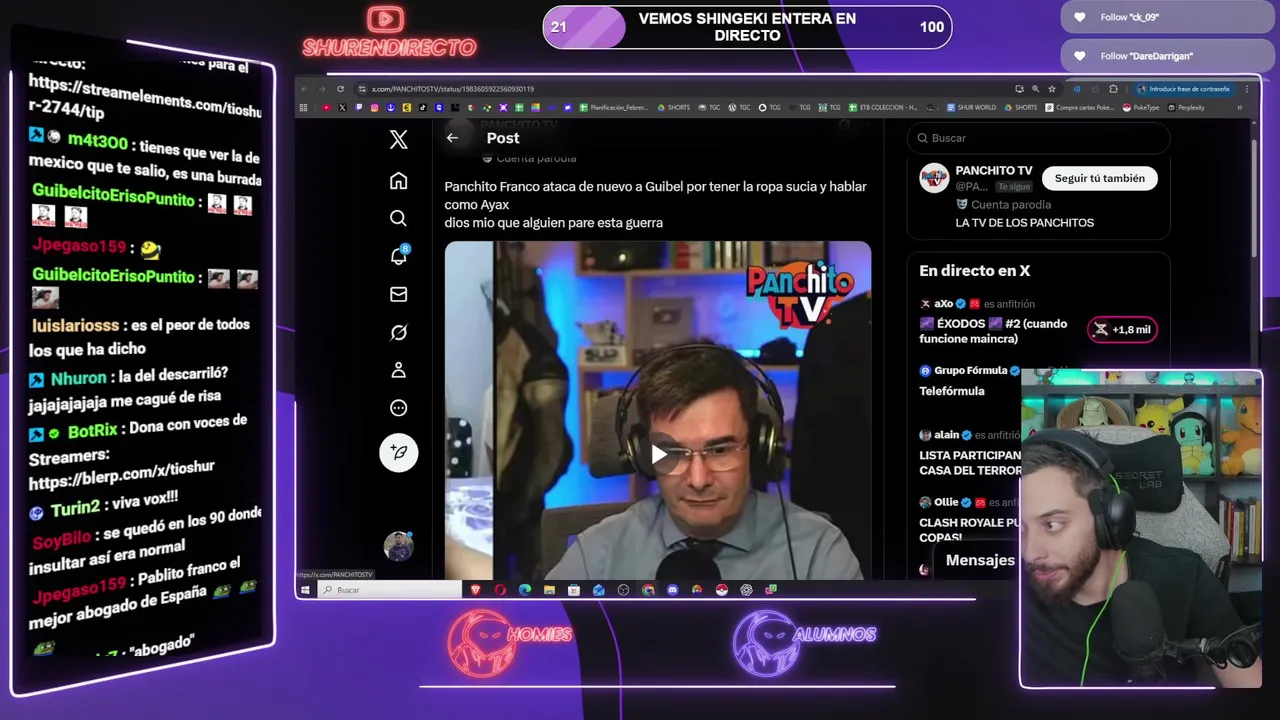This screenshot has width=1280, height=720.
Task: Open Ollie CLASH ROYALE live entry
Action: click(970, 520)
